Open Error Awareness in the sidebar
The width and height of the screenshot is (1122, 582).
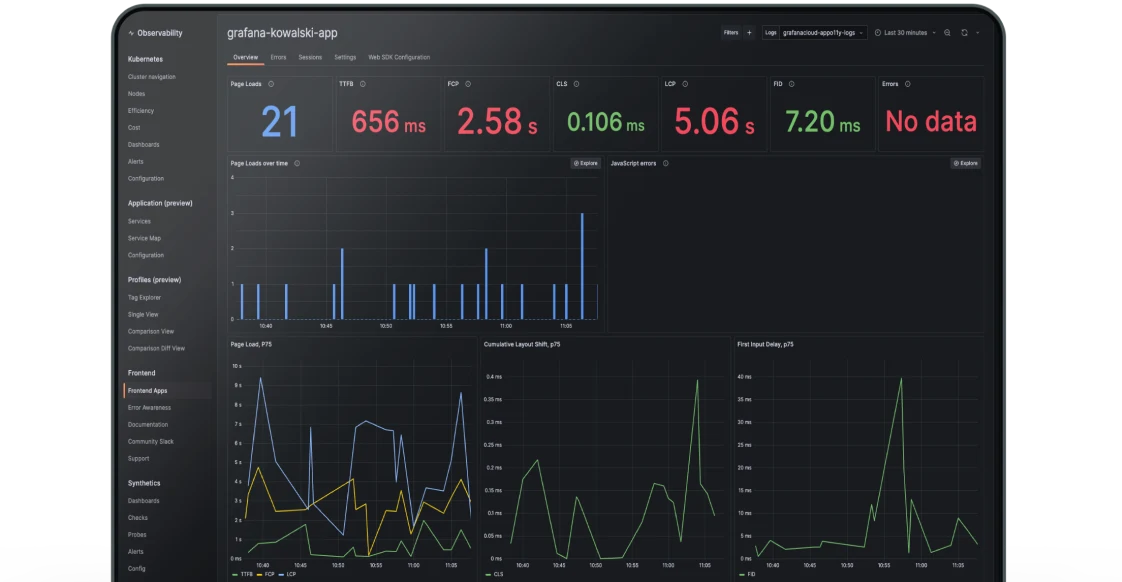tap(150, 408)
